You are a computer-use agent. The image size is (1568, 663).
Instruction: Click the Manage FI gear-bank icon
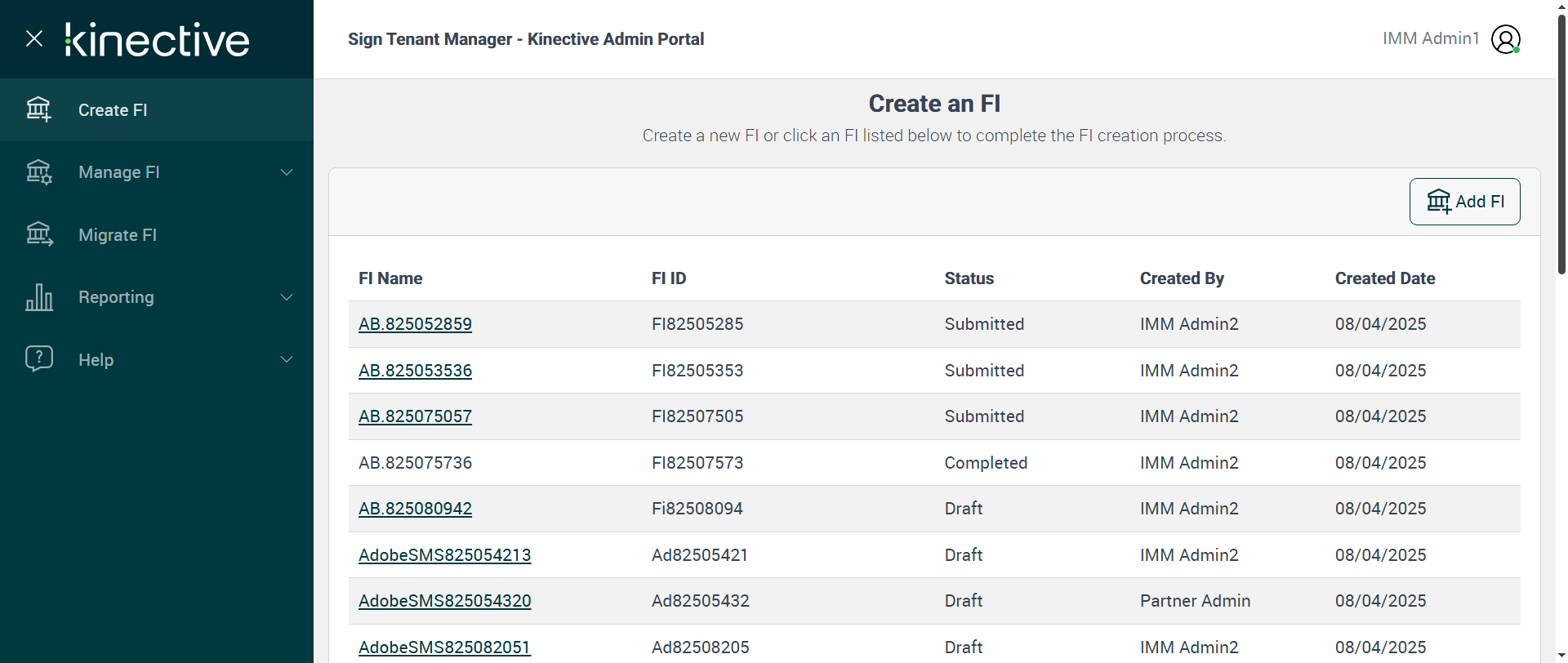39,172
